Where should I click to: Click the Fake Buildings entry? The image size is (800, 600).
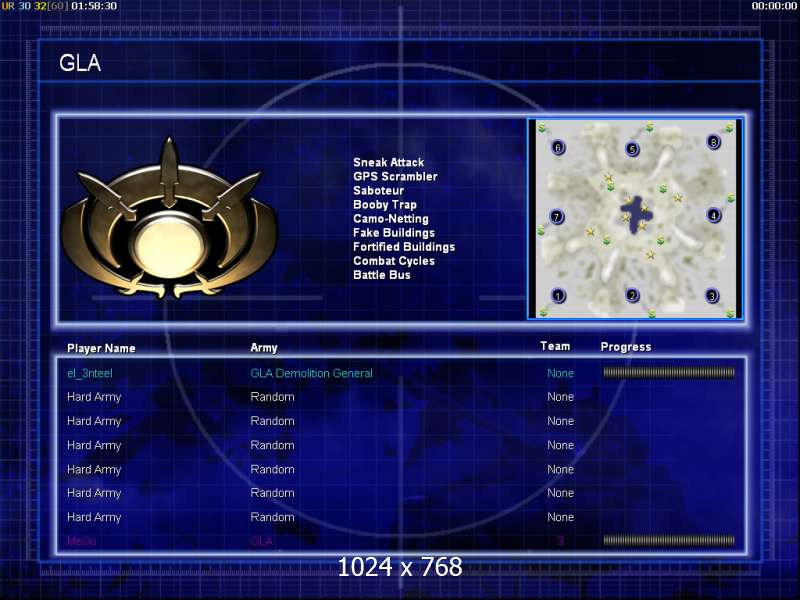point(394,233)
